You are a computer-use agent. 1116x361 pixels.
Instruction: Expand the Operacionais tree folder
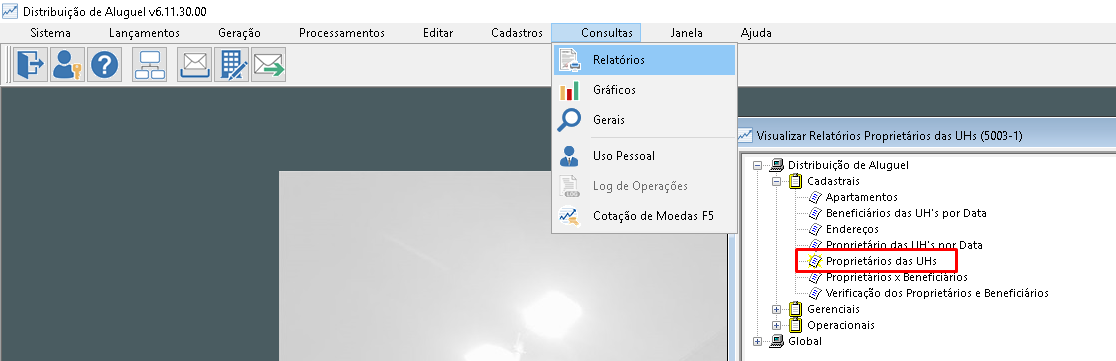coord(777,325)
